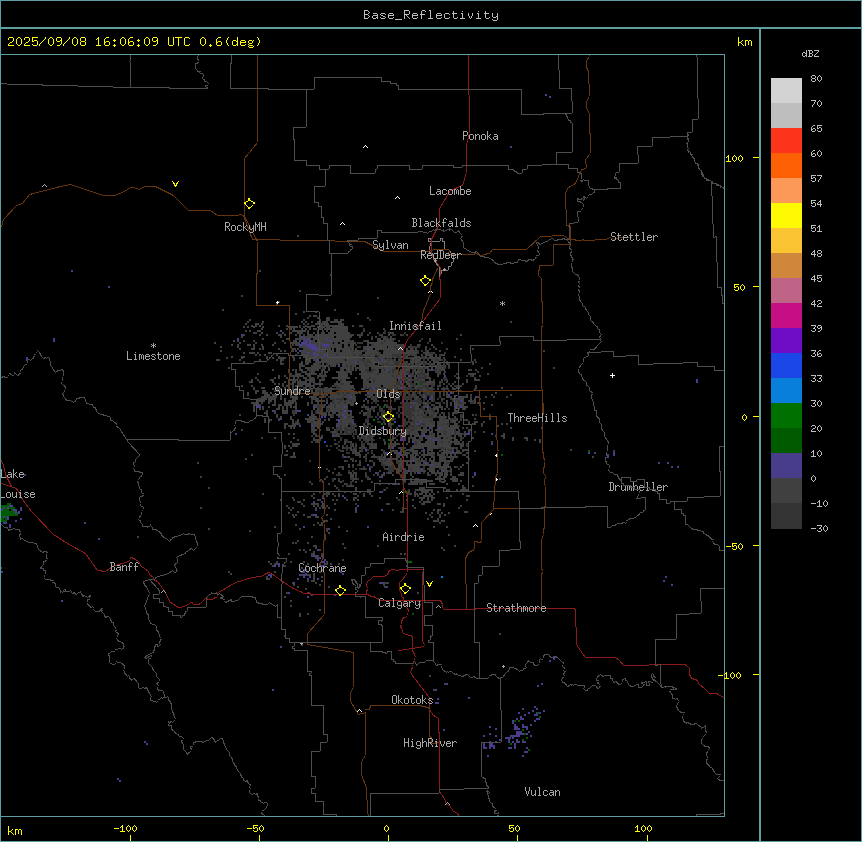
Task: Select the 42 dBZ magenta legend swatch
Action: (786, 315)
